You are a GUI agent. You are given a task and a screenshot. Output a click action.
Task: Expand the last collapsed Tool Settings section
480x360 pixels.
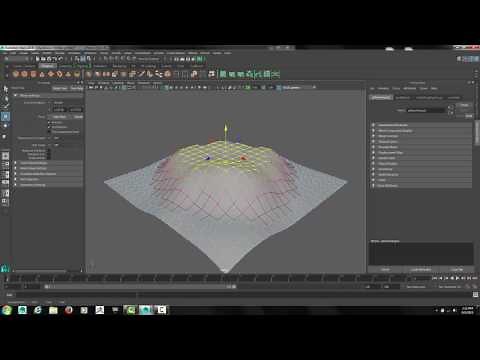[x=15, y=185]
